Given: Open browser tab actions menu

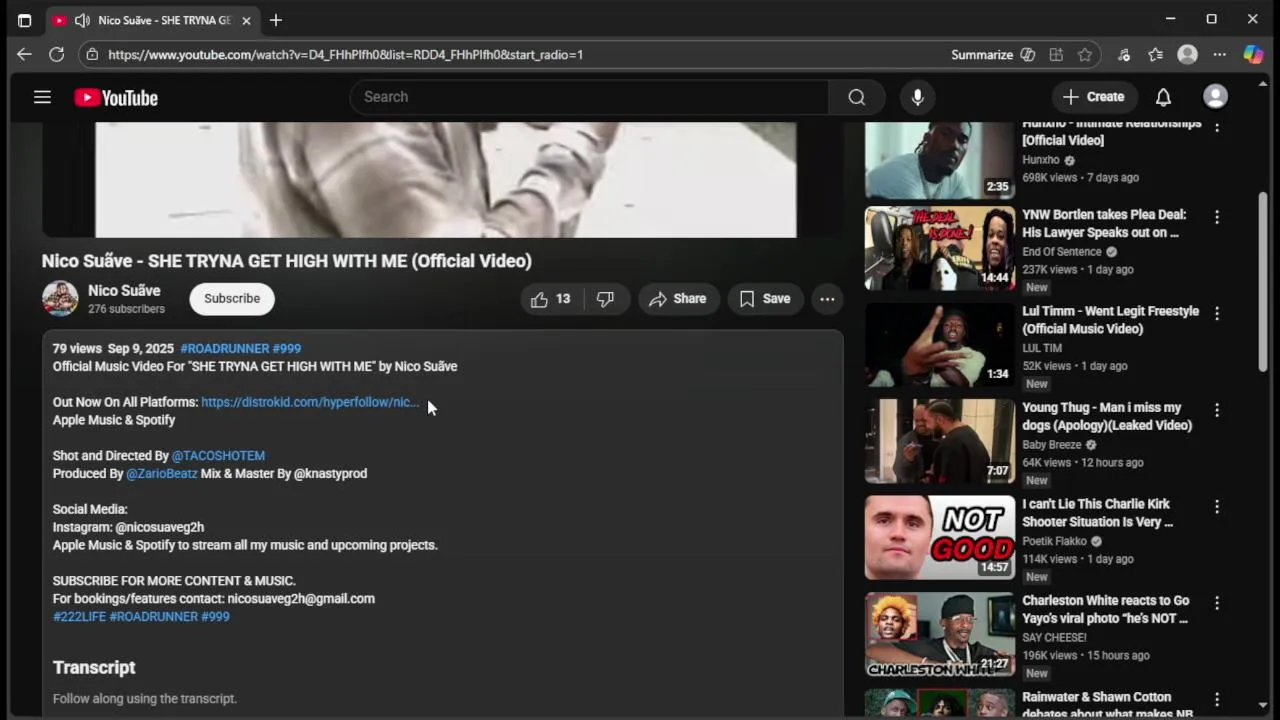Looking at the screenshot, I should [24, 20].
